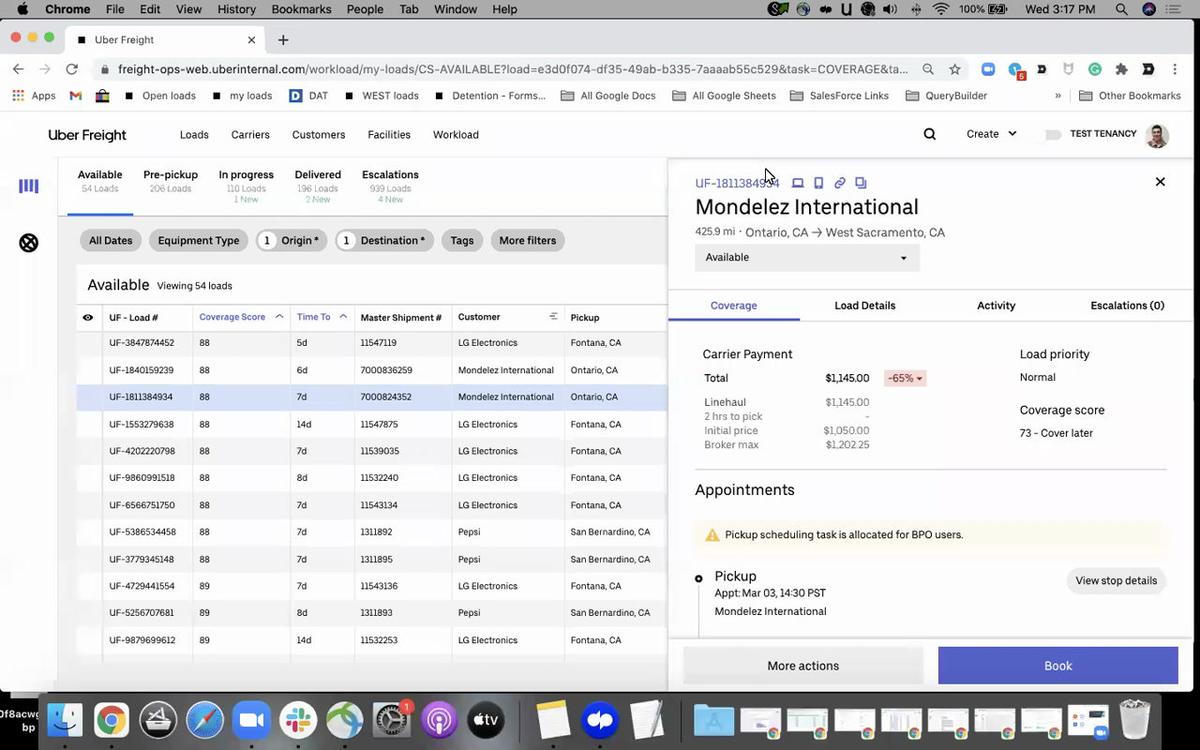The height and width of the screenshot is (750, 1200).
Task: Toggle the eye visibility column header
Action: click(88, 317)
